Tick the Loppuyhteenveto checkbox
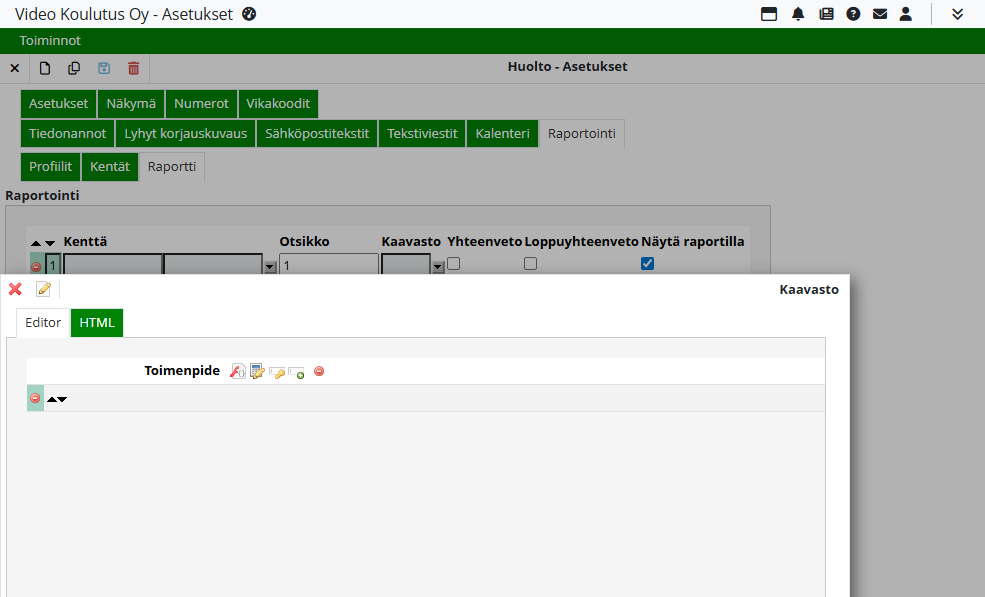The image size is (985, 597). pyautogui.click(x=531, y=264)
